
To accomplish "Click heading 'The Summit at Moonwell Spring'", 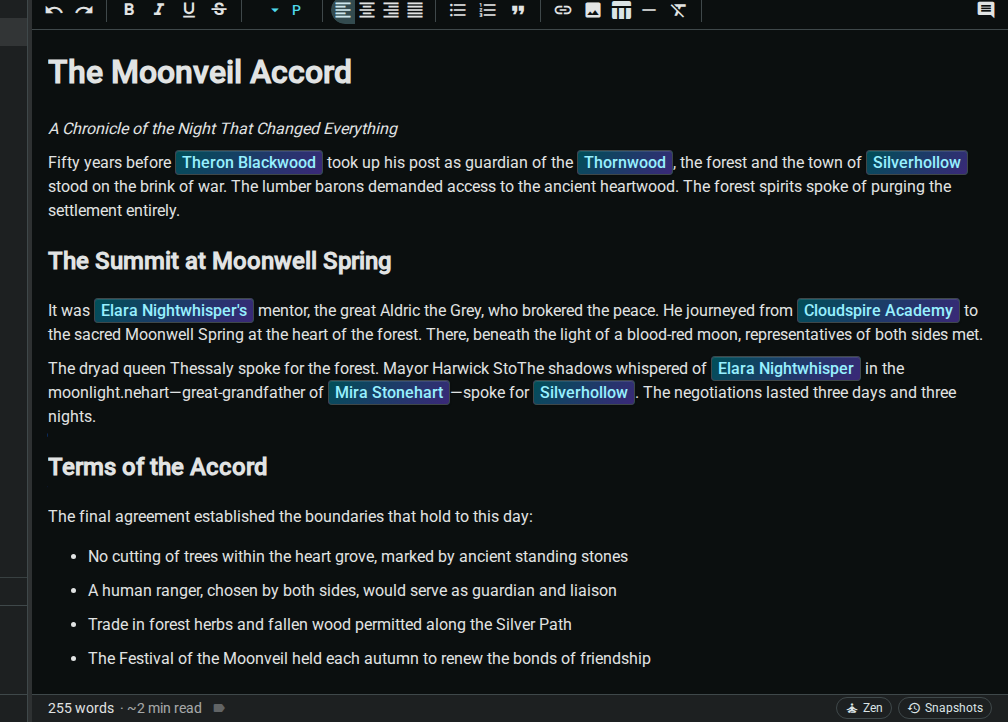I will [220, 261].
